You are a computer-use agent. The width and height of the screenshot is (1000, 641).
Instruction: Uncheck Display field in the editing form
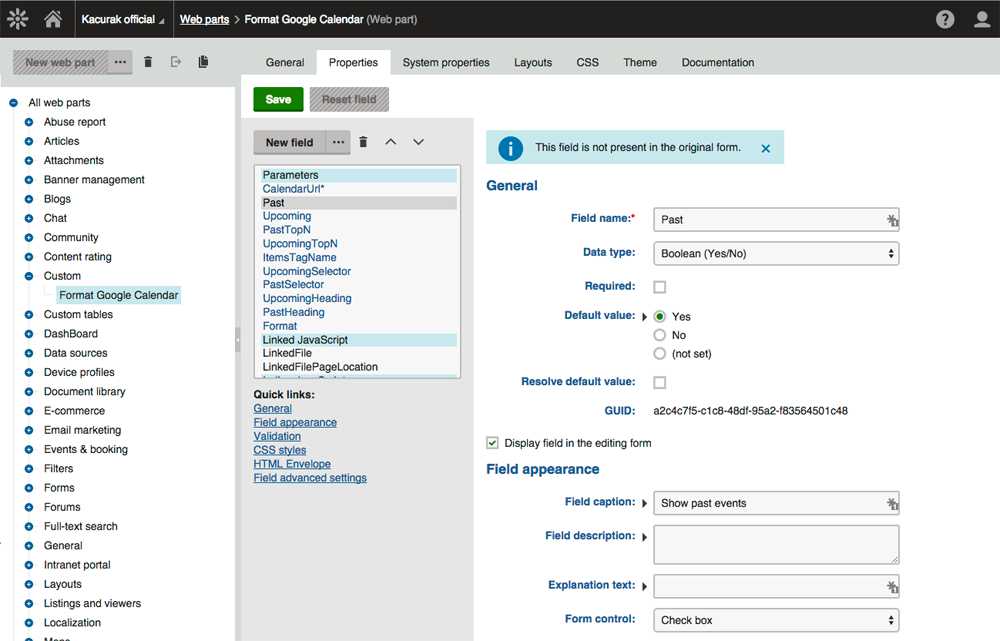point(492,443)
